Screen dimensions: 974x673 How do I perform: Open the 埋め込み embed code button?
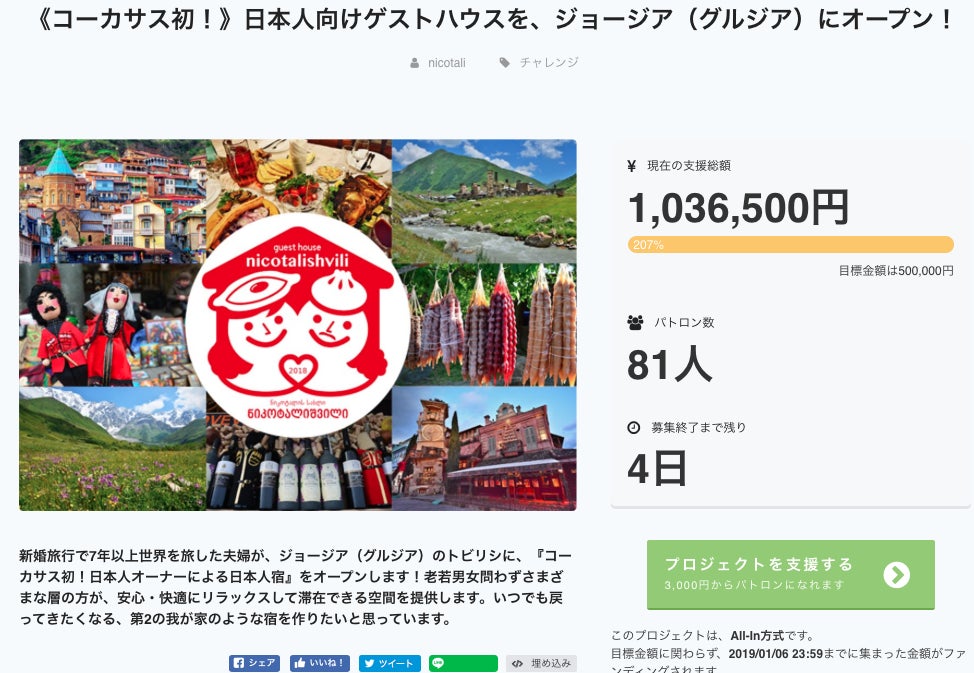pos(541,663)
